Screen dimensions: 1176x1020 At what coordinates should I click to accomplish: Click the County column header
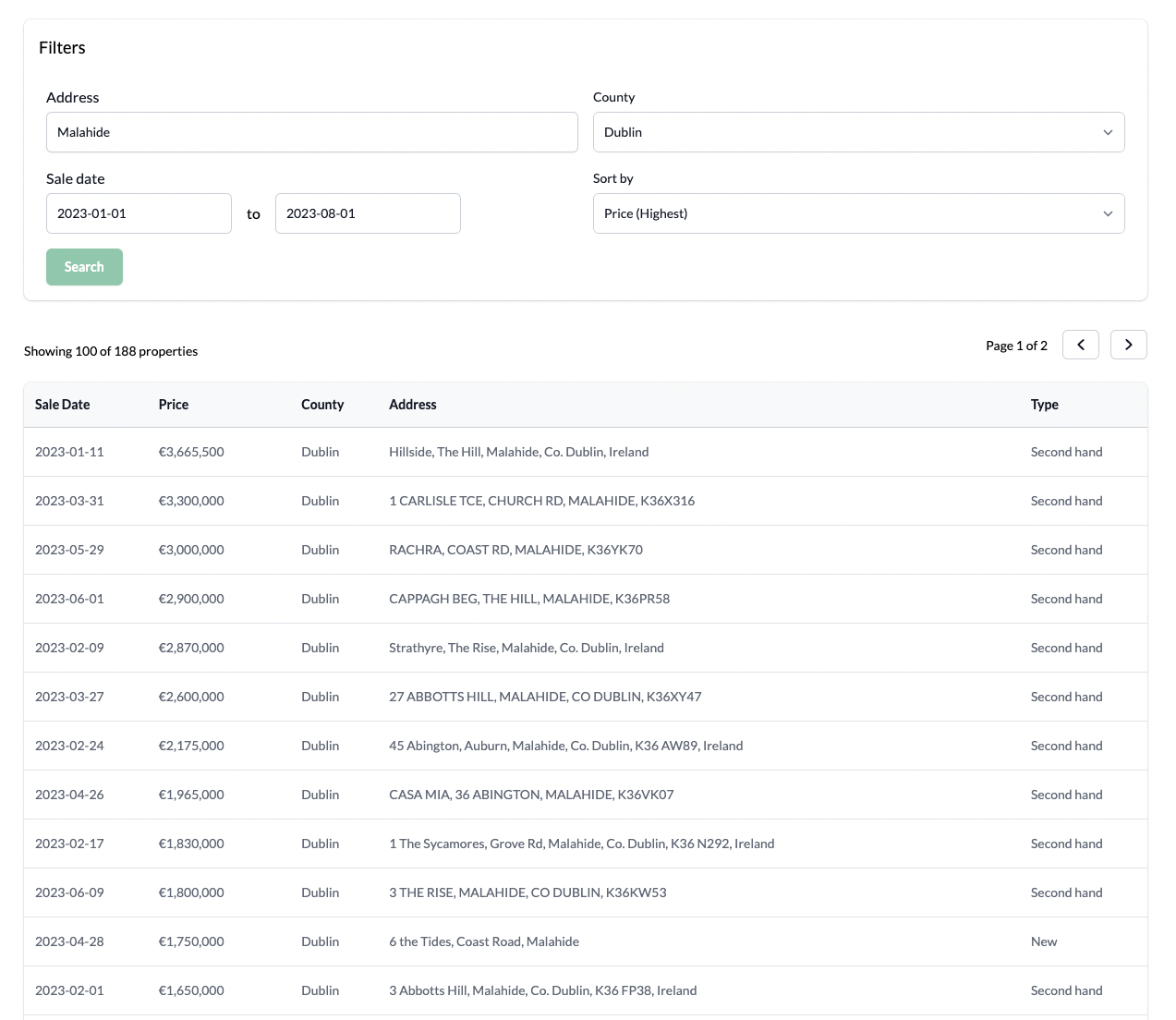tap(322, 405)
